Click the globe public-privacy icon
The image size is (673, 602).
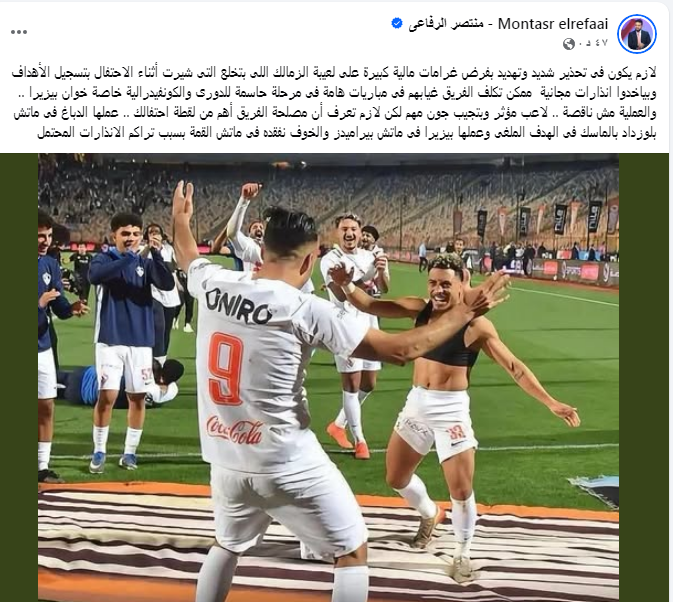(569, 44)
